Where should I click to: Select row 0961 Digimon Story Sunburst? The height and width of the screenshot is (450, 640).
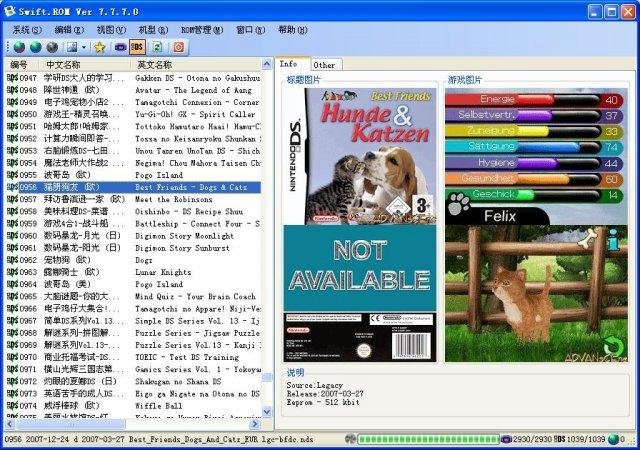133,248
